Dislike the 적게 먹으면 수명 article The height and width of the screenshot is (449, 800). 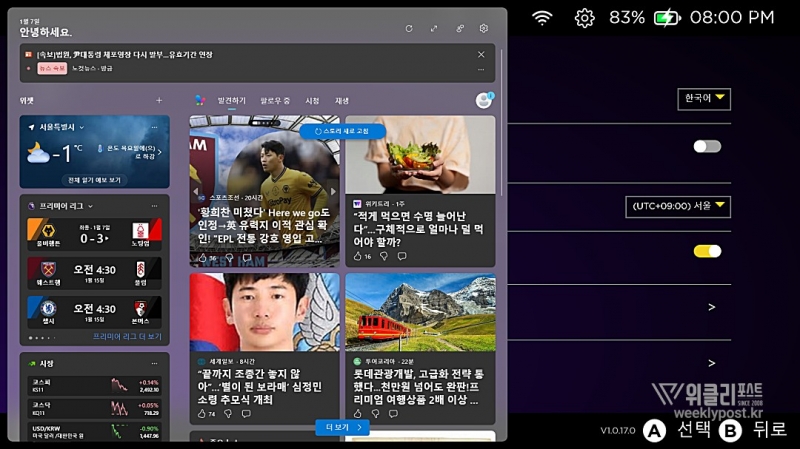(384, 256)
